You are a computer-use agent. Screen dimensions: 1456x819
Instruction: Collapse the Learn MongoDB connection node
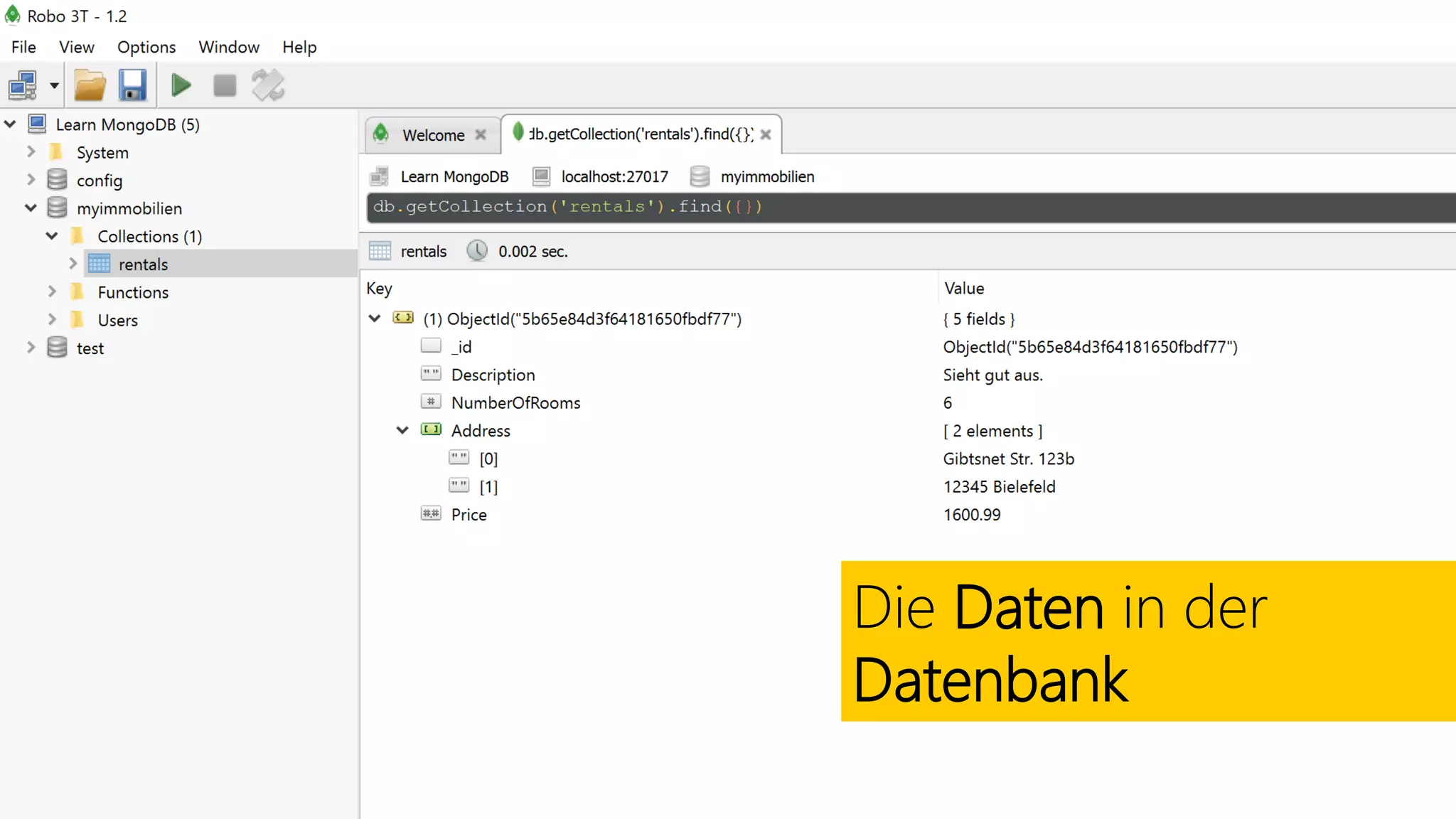pyautogui.click(x=10, y=124)
